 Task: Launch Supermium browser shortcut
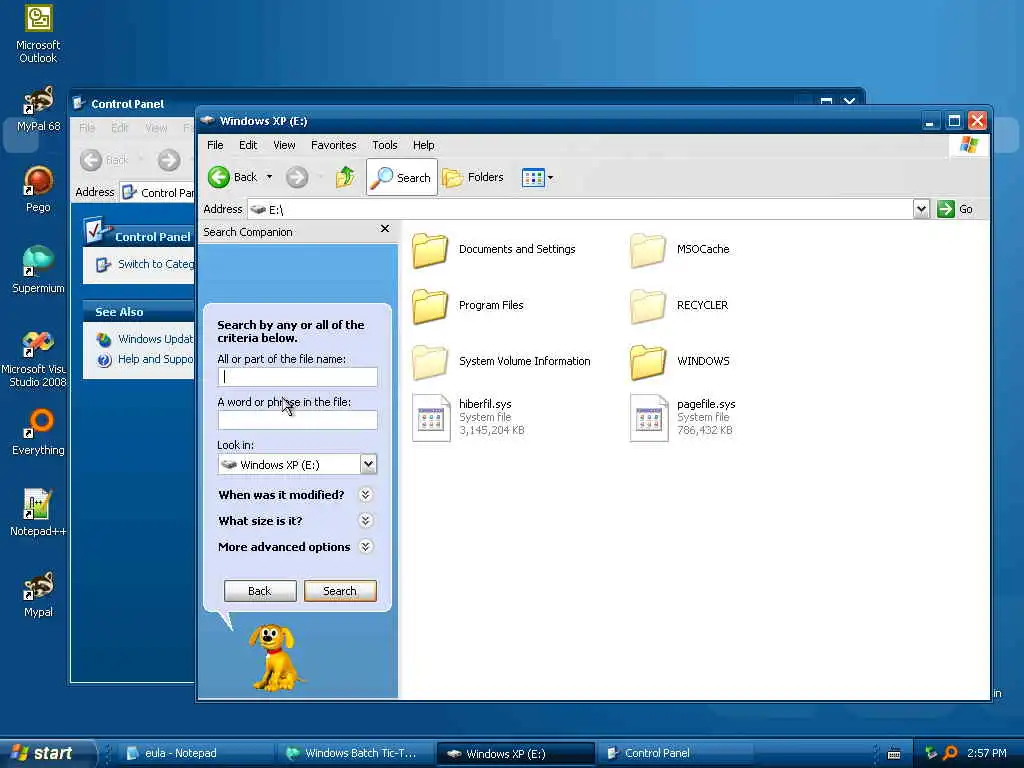pos(38,270)
